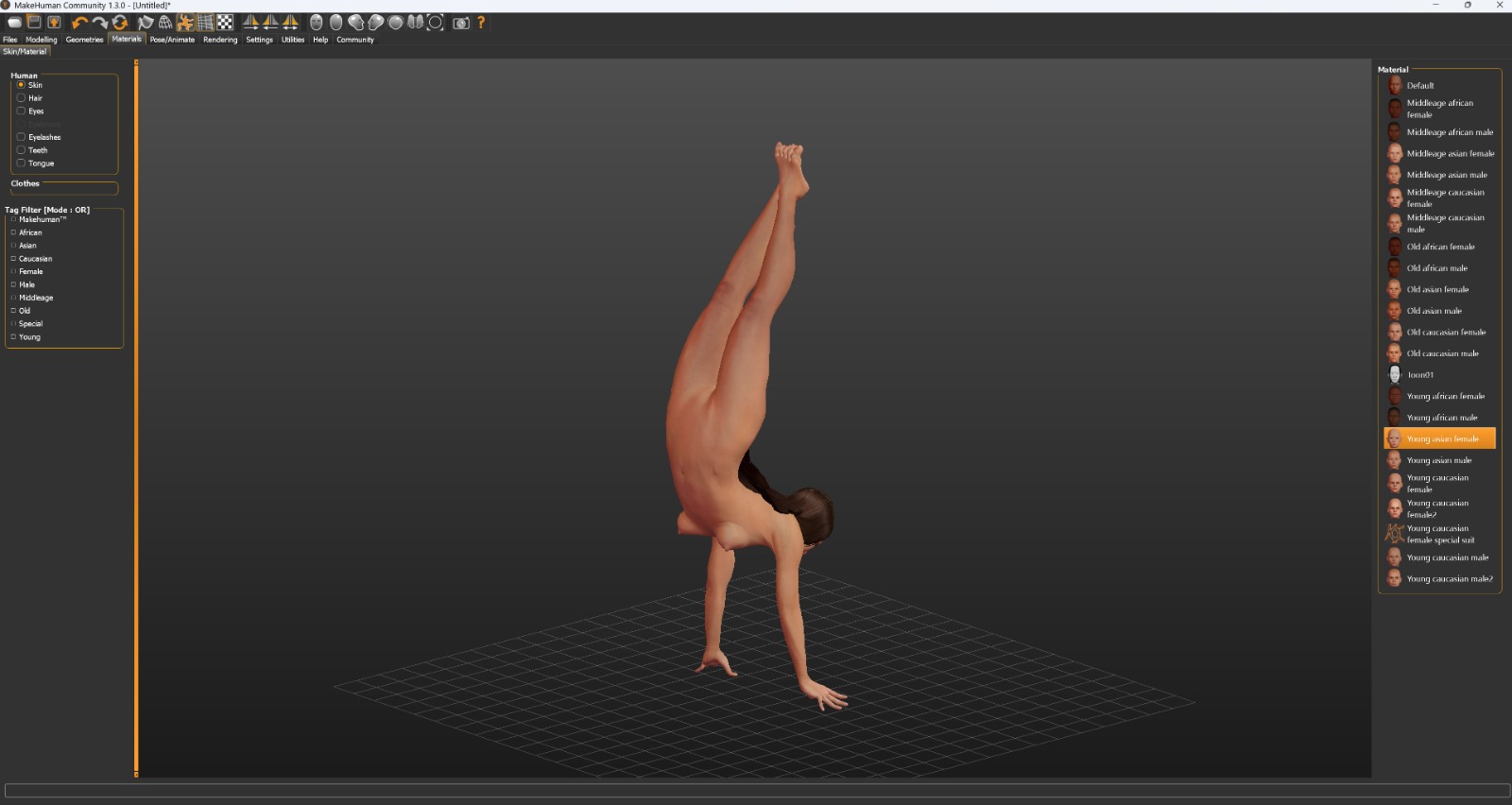Toggle the checkerboard background icon

[x=225, y=23]
